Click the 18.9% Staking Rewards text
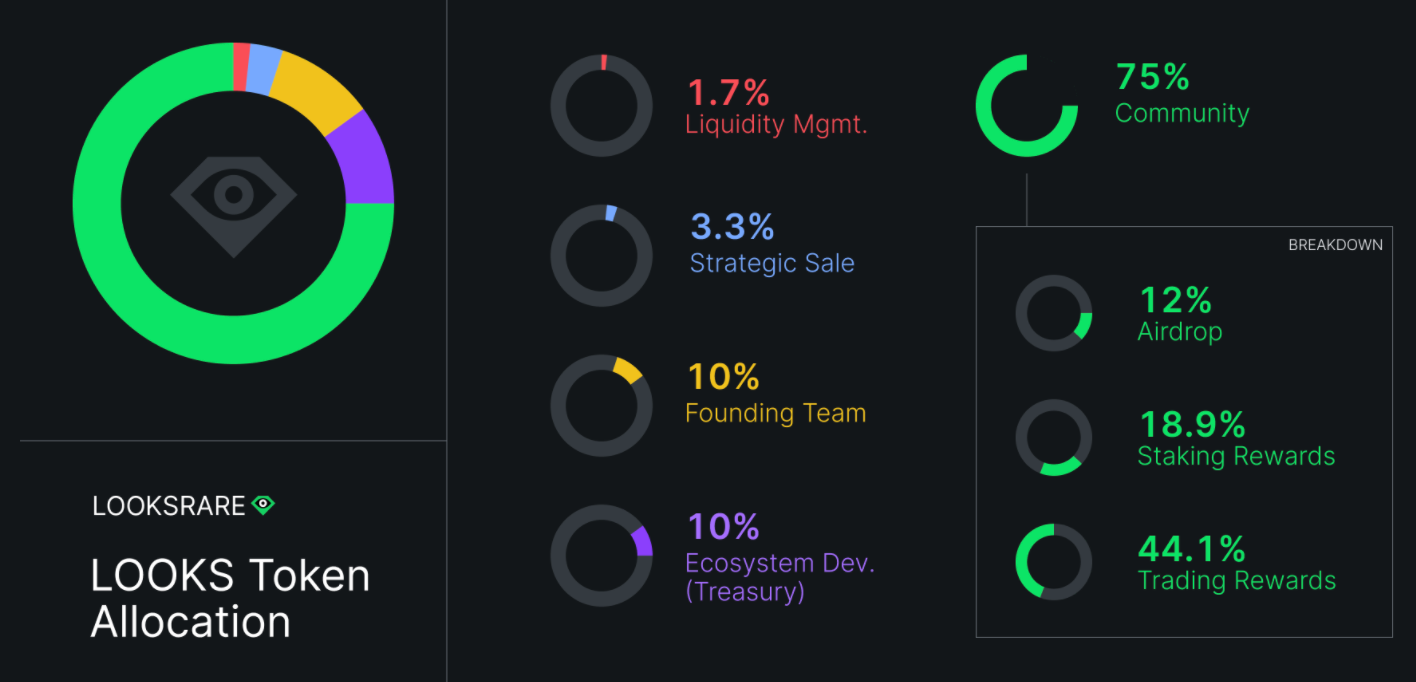The image size is (1416, 682). pos(1236,439)
